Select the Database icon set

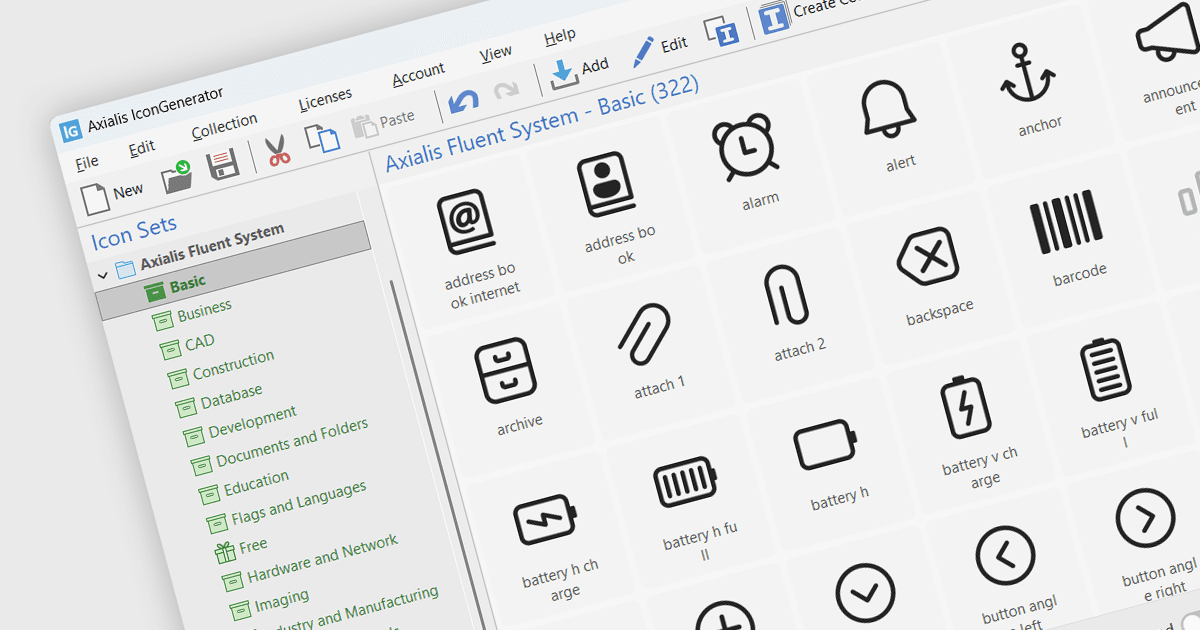231,396
